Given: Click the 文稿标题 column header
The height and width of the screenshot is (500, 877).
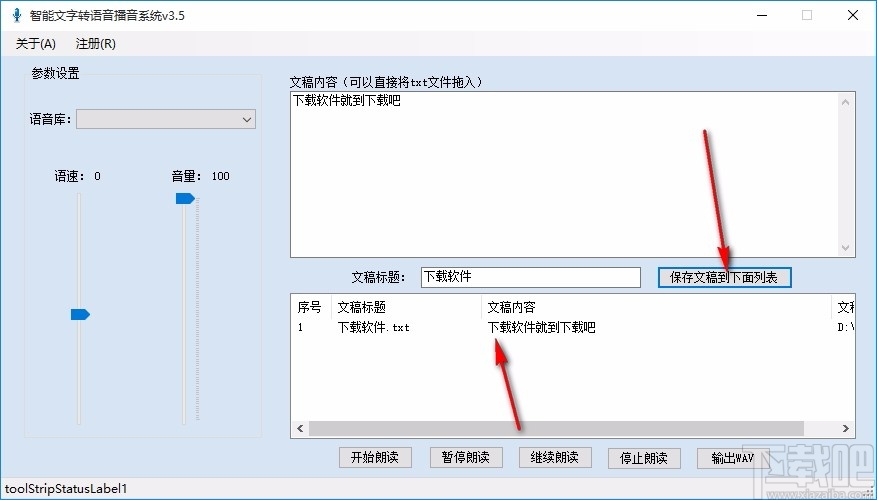Looking at the screenshot, I should click(406, 307).
